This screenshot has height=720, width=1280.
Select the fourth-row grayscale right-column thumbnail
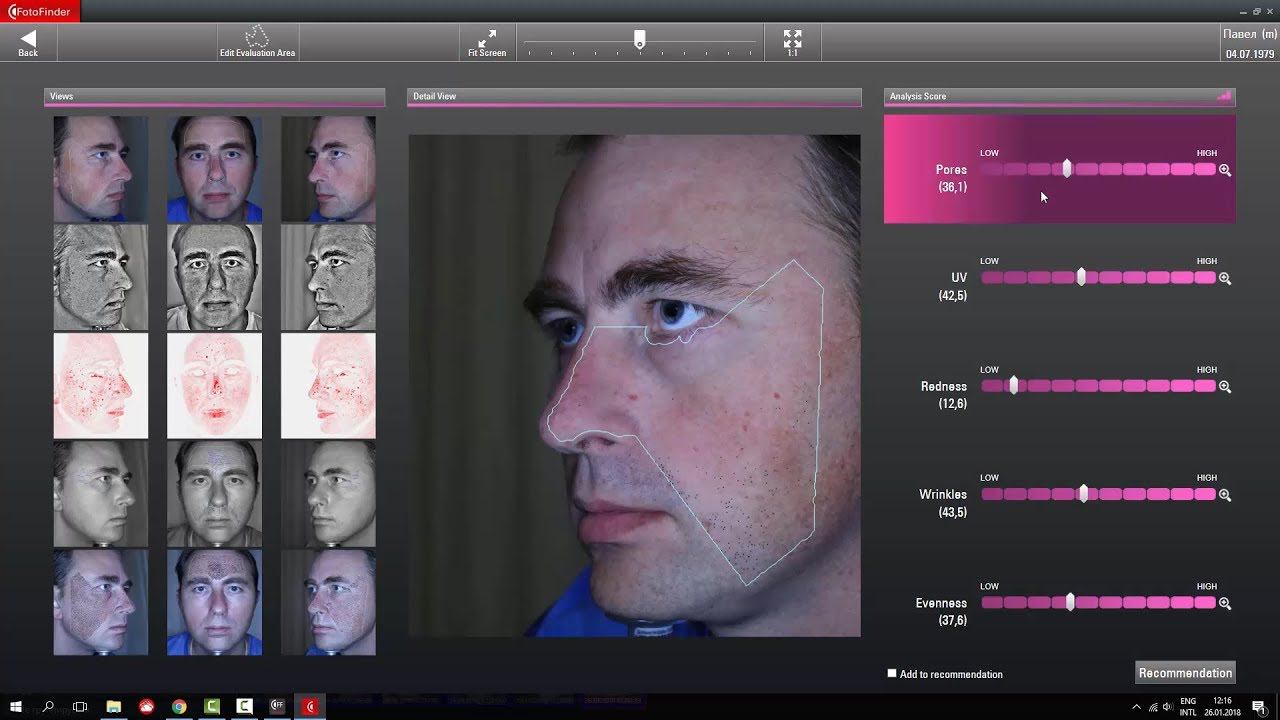328,494
